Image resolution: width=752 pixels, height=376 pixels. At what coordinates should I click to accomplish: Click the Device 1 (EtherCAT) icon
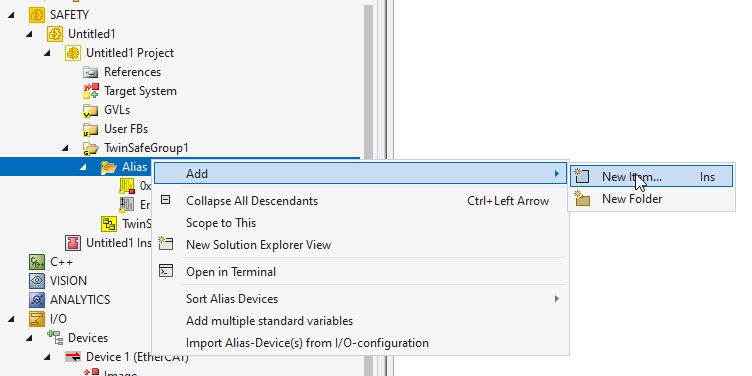(73, 357)
